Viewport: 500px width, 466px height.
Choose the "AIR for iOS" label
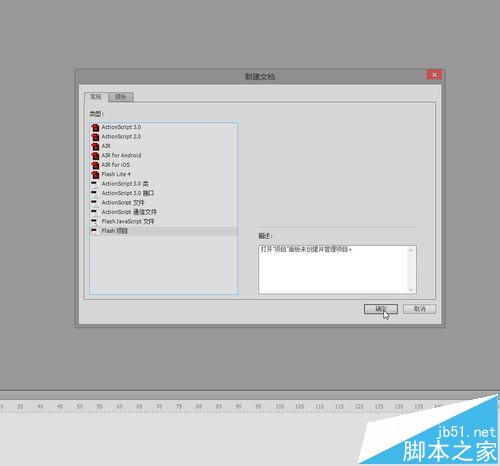(x=115, y=165)
